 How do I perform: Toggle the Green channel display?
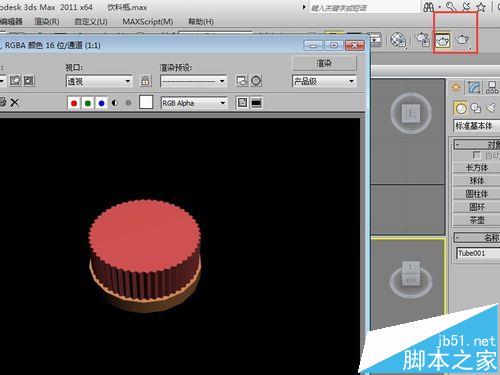point(88,103)
